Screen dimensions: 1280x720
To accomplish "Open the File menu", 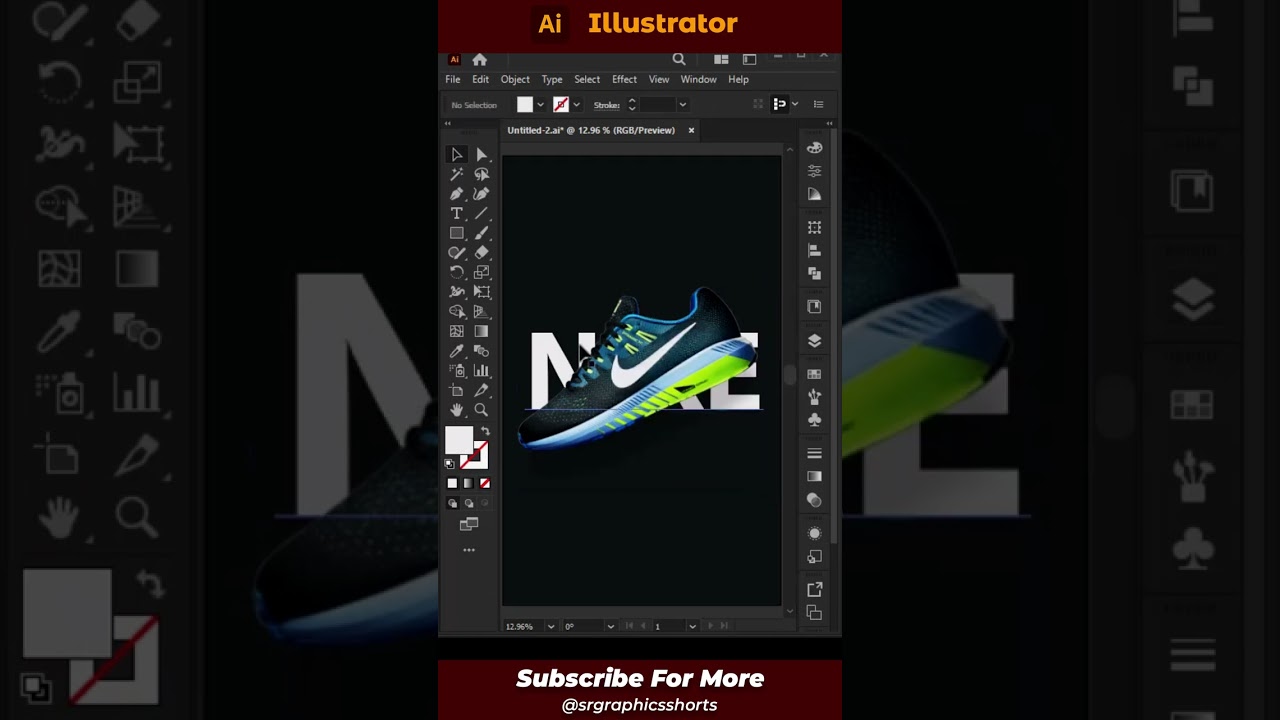I will 453,79.
